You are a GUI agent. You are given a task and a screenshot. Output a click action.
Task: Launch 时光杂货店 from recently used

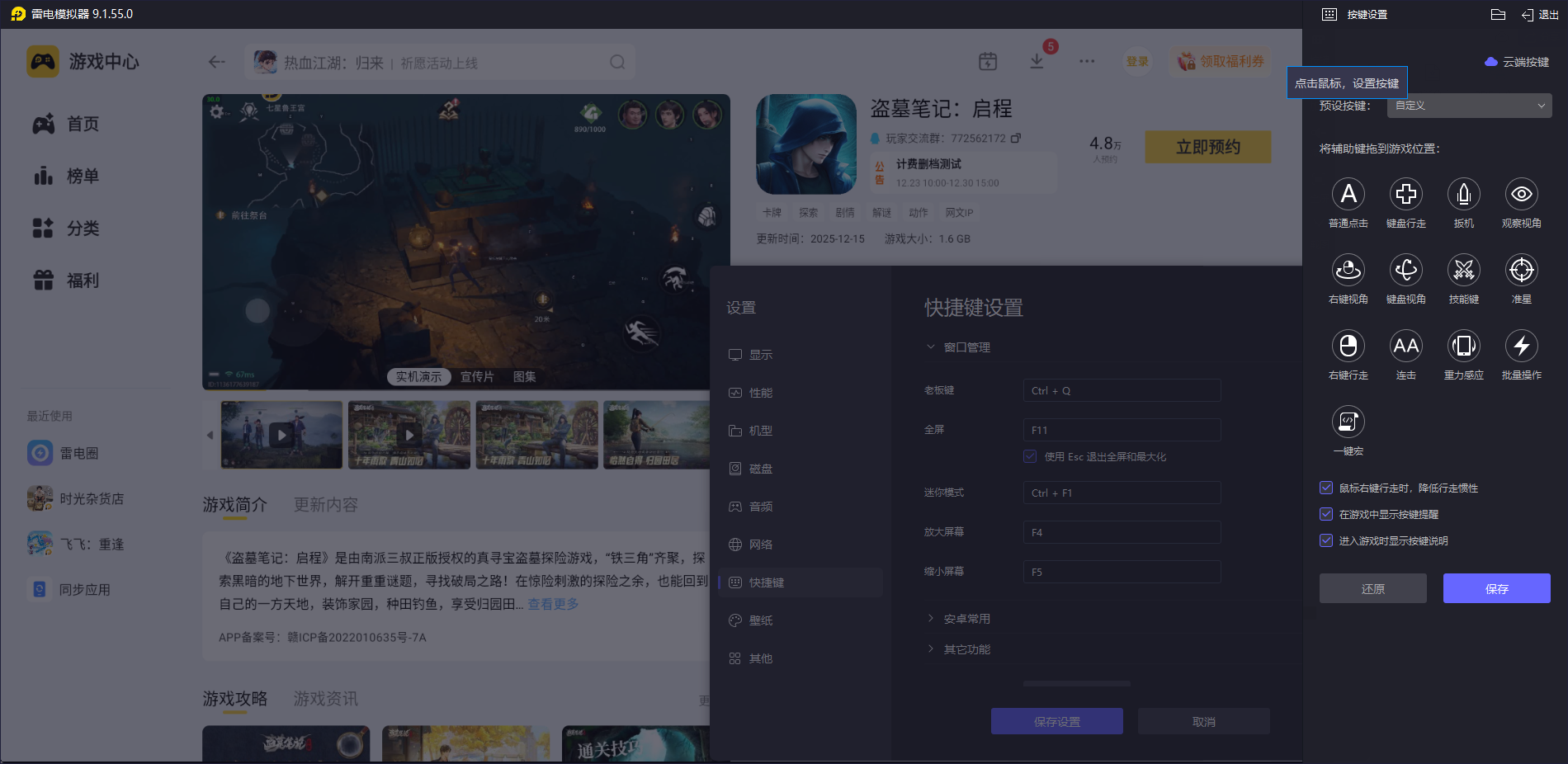click(x=75, y=498)
